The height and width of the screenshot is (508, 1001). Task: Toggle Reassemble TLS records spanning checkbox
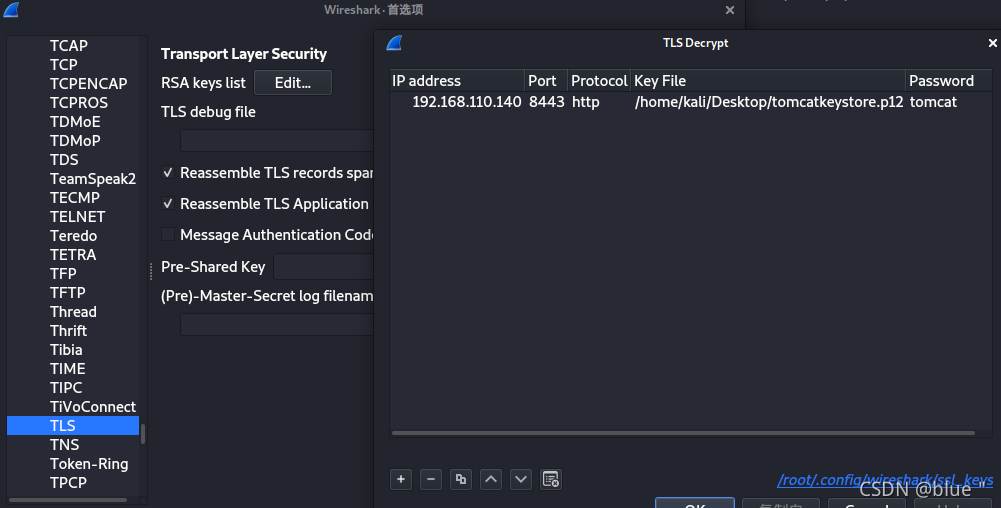pyautogui.click(x=168, y=173)
